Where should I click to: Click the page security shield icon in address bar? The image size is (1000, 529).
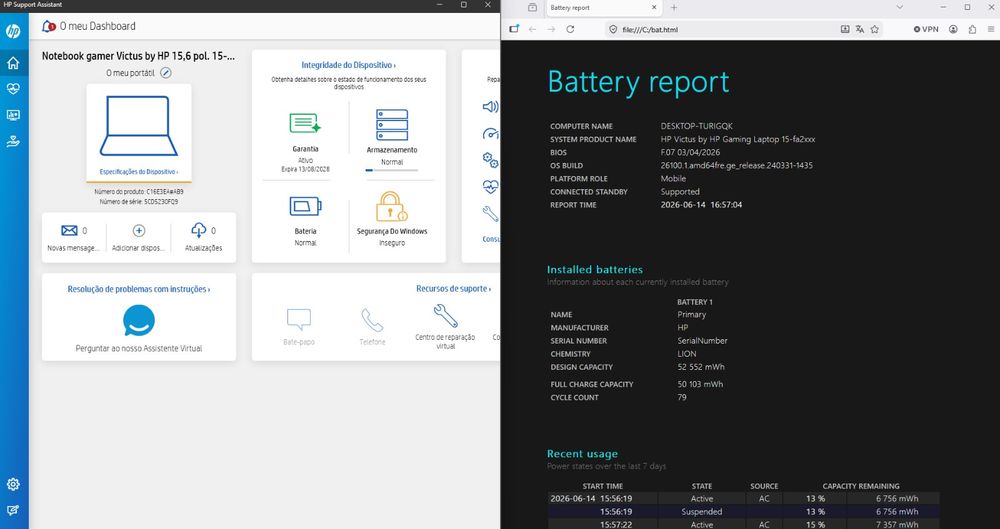pyautogui.click(x=613, y=29)
